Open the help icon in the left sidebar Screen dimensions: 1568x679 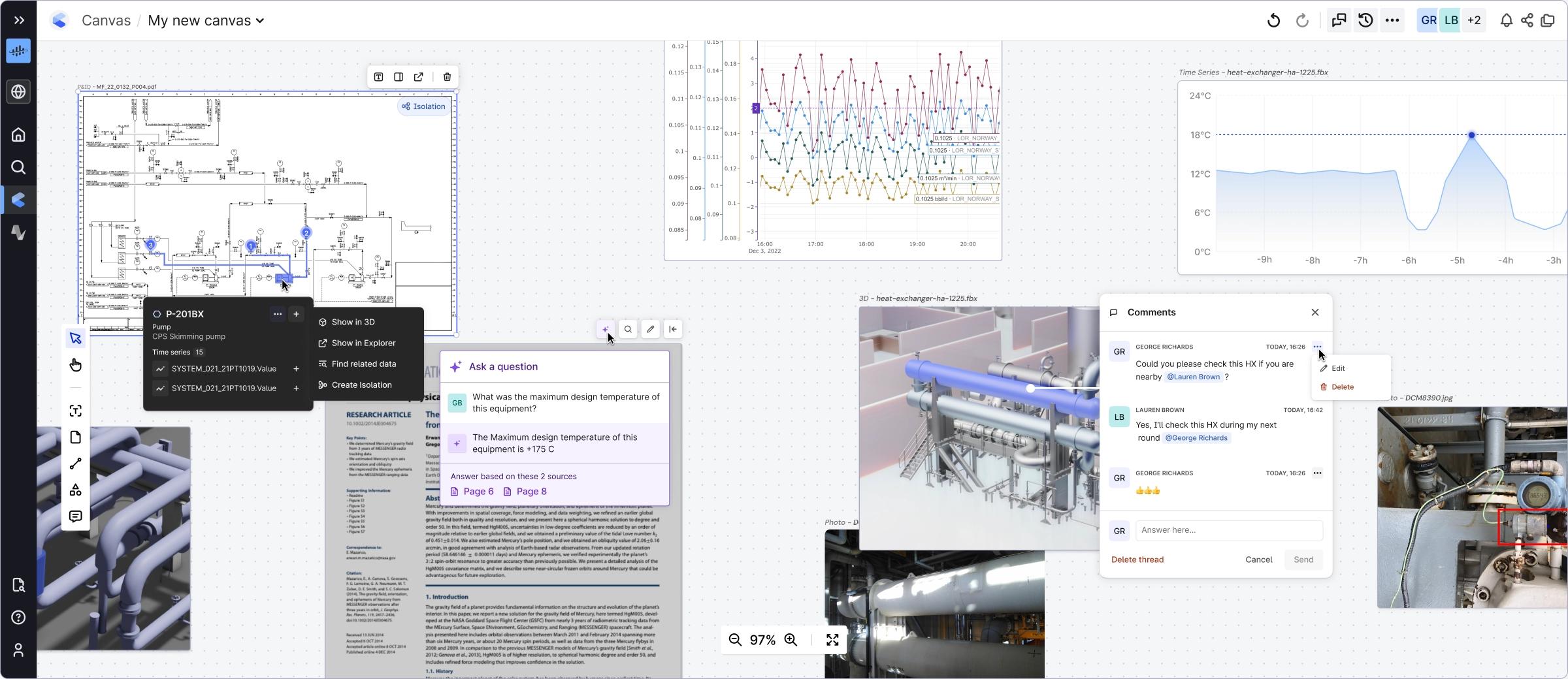point(18,618)
